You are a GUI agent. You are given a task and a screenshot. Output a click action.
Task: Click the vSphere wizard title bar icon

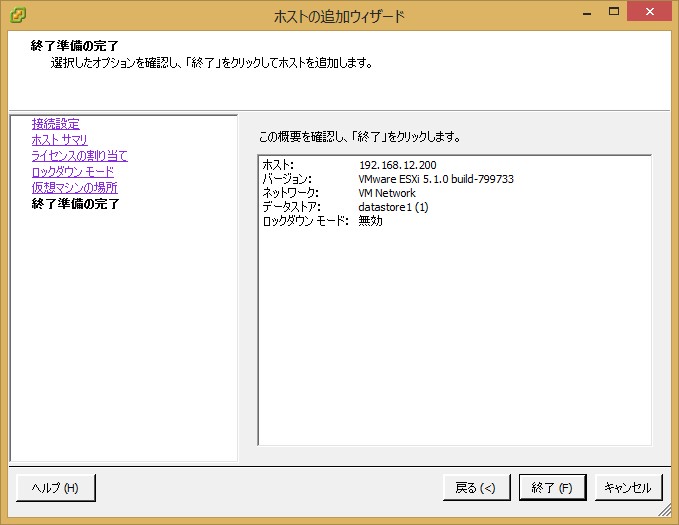pos(18,15)
